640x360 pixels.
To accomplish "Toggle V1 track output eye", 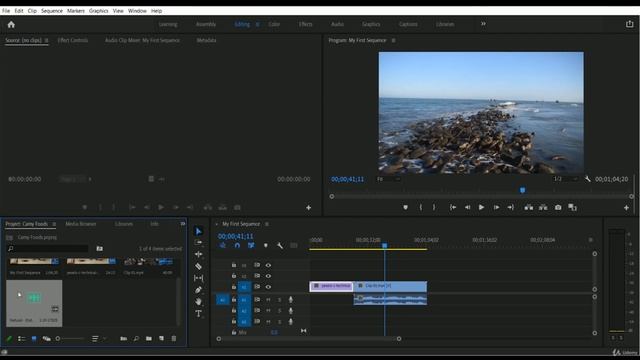I will tap(268, 287).
